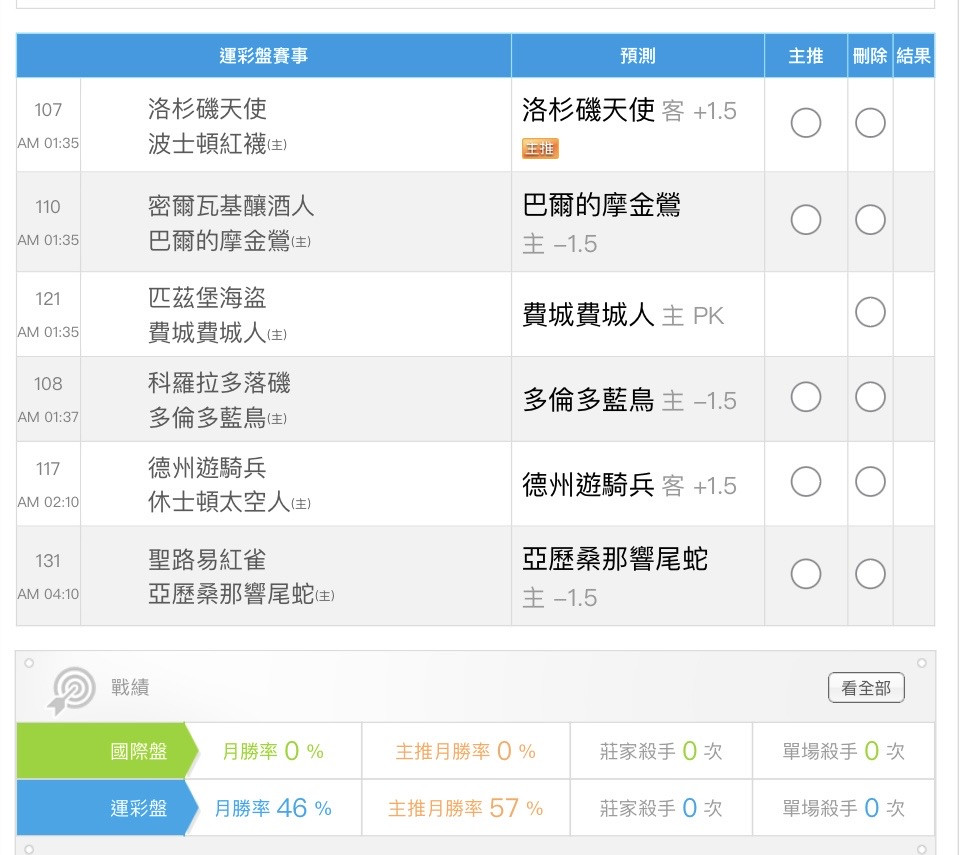This screenshot has width=971, height=855.
Task: Select 主推 radio for 巴爾的摩金鶯 row
Action: pos(806,220)
